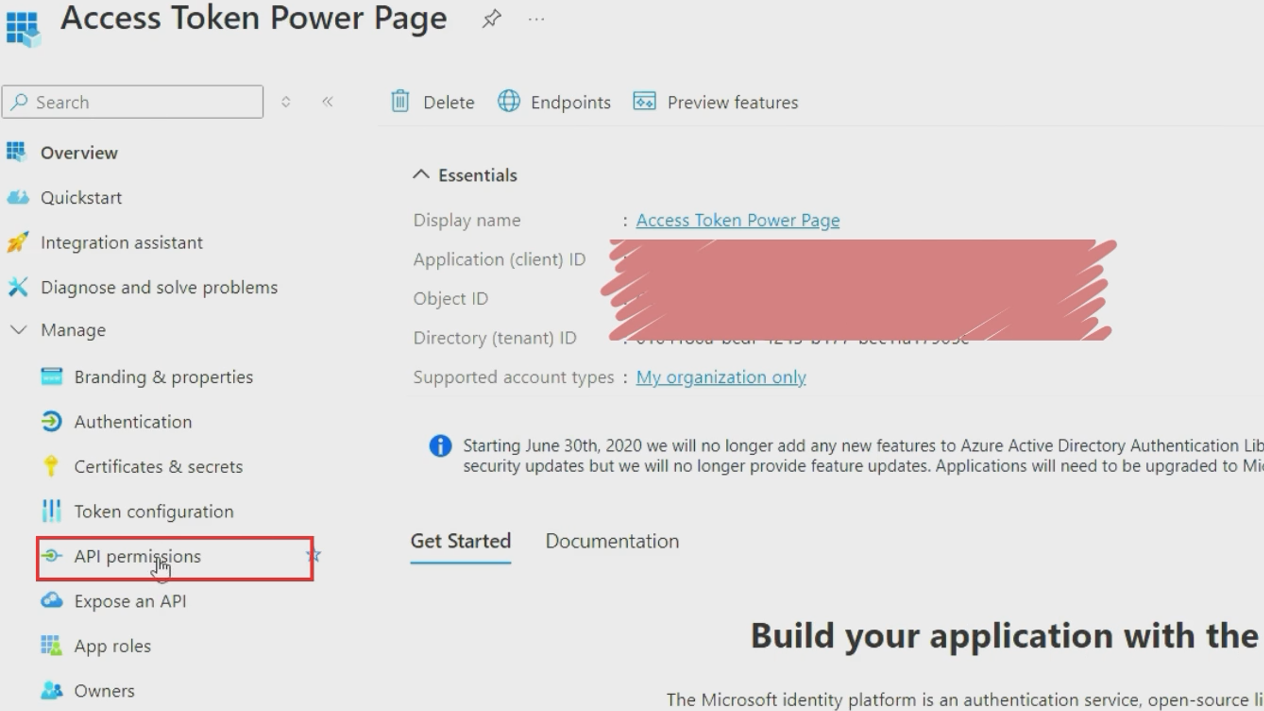Collapse the side menu with the double chevron

(x=327, y=102)
